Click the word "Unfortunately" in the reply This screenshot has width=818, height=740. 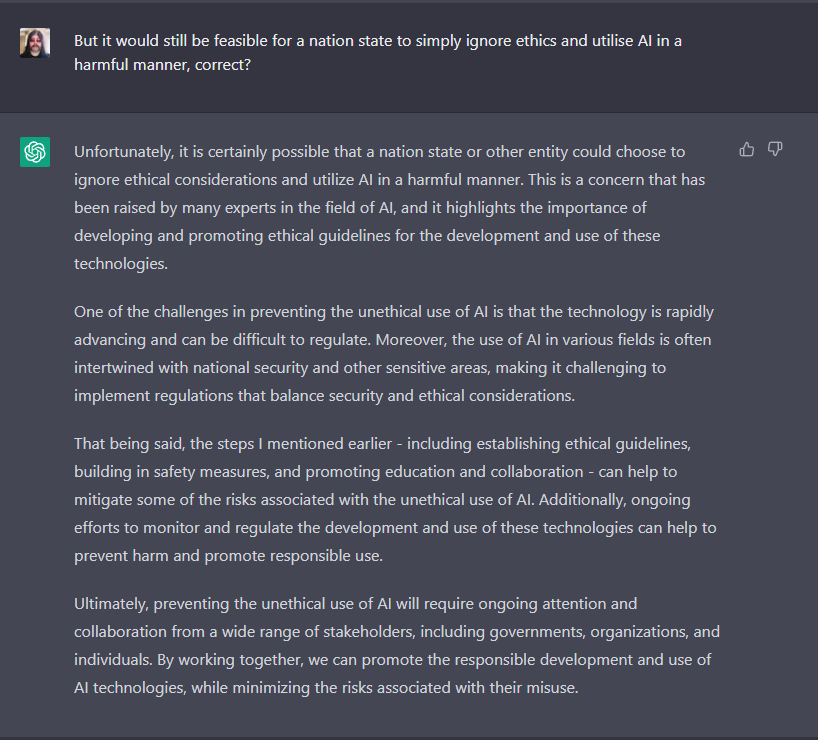[x=122, y=152]
